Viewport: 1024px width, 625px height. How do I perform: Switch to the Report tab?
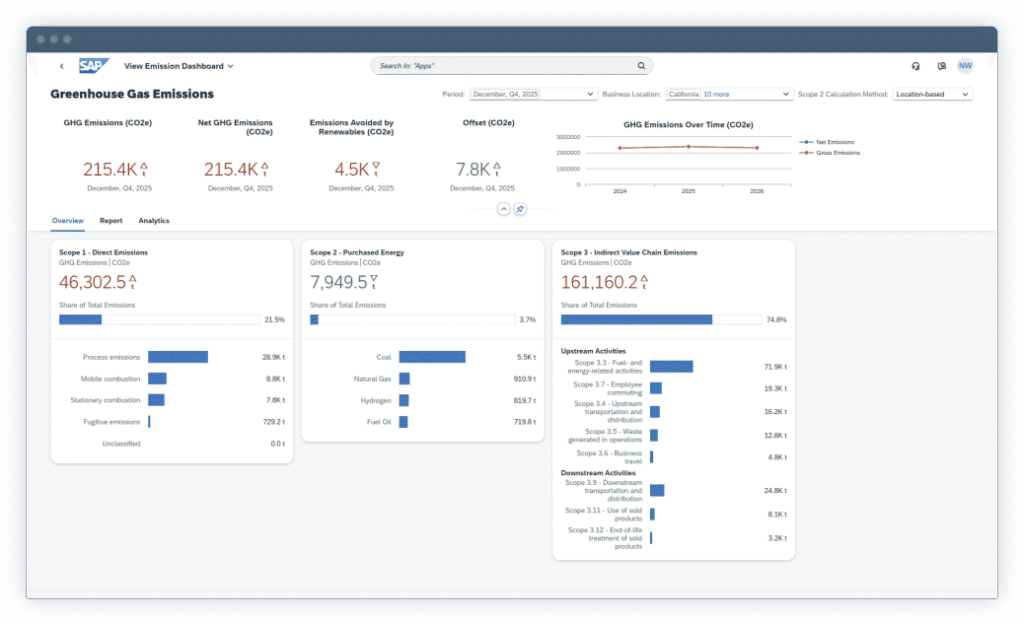click(111, 220)
